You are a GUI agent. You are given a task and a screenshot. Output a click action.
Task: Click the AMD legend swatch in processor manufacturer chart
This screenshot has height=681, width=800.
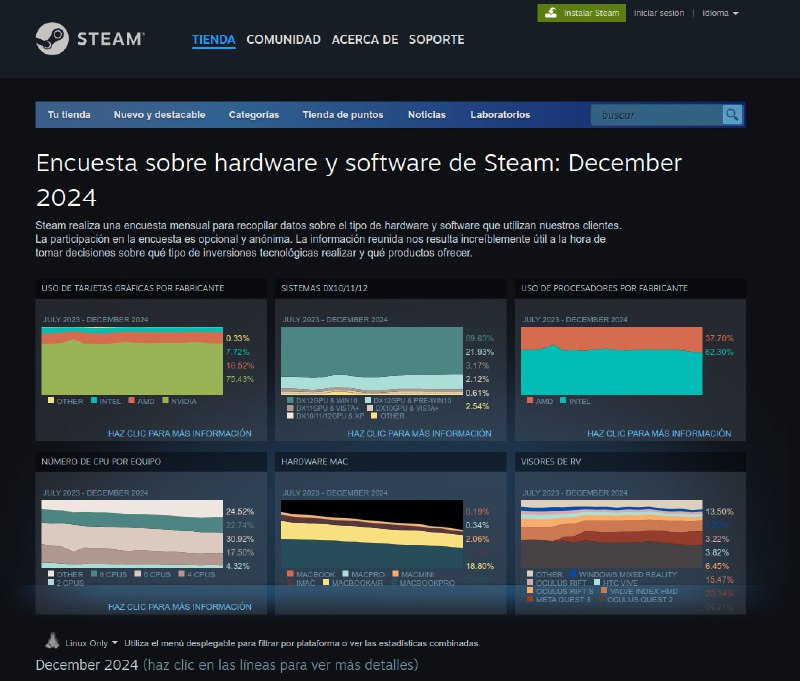click(x=530, y=400)
